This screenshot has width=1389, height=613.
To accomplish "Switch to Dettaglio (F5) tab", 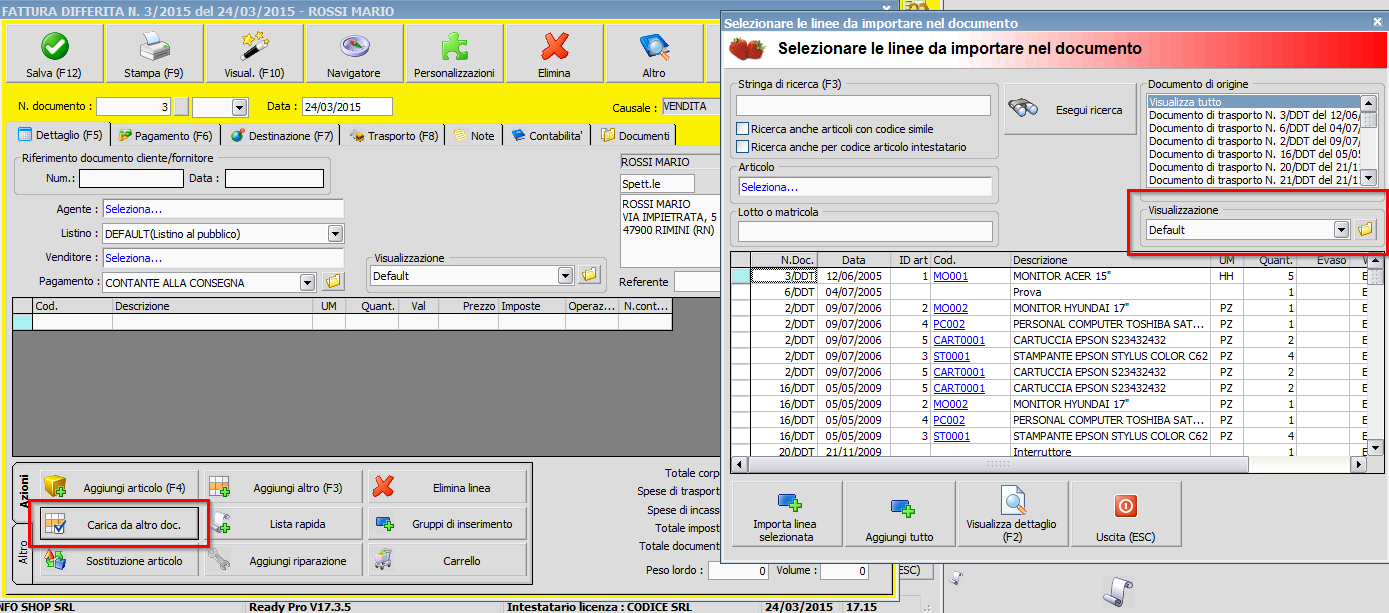I will tap(62, 135).
